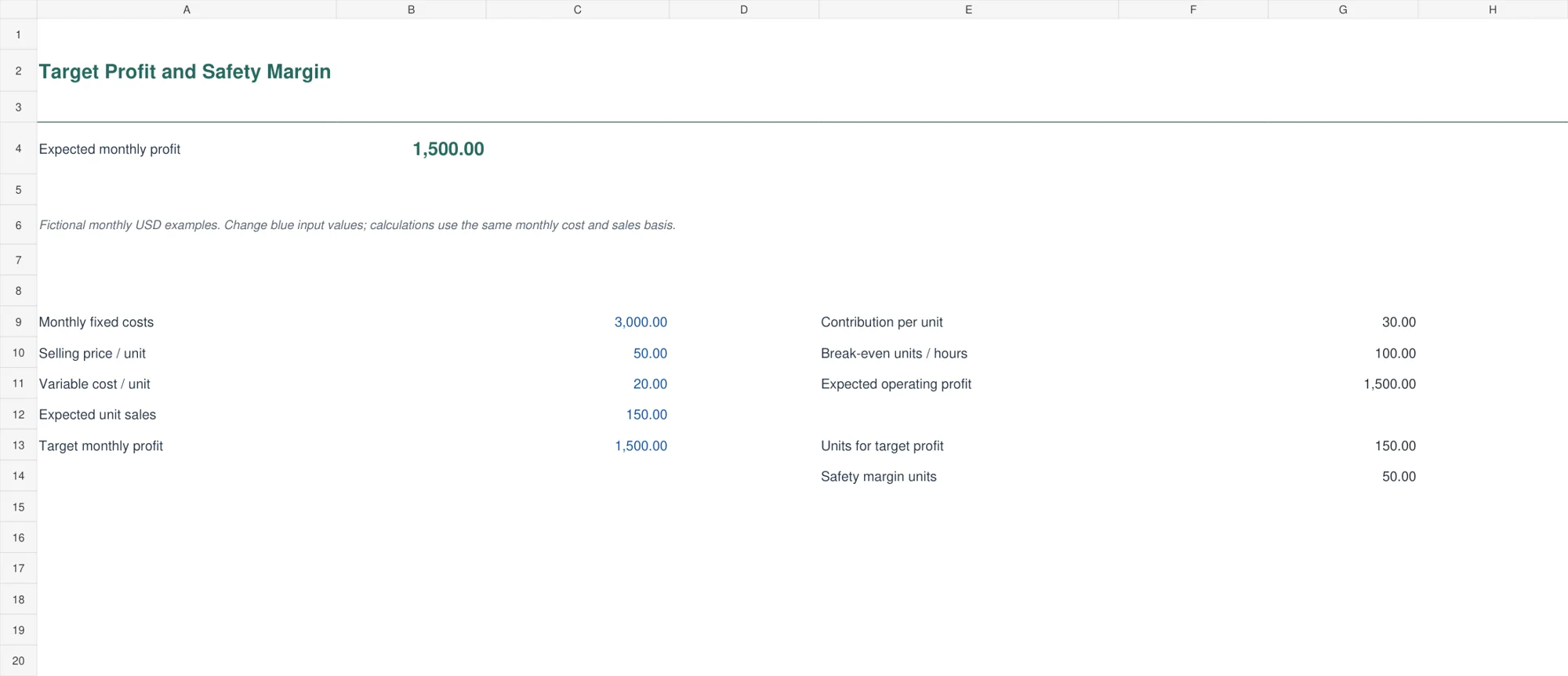This screenshot has height=676, width=1568.
Task: Click the row 4 header
Action: pos(18,148)
